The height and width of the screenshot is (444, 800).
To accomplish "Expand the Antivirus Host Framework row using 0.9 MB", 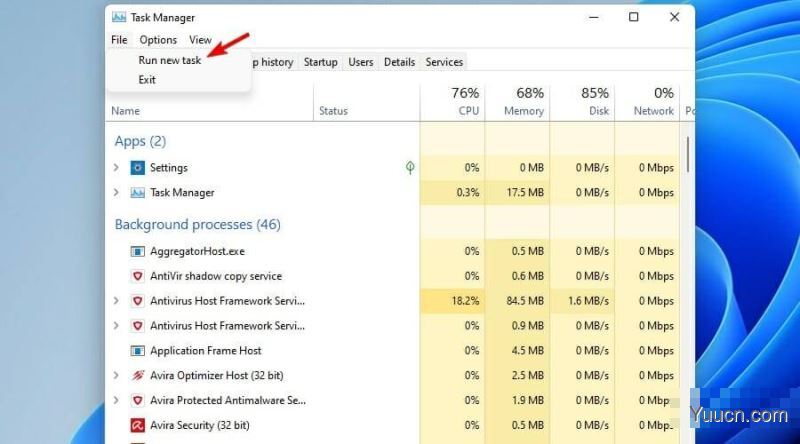I will tap(116, 326).
